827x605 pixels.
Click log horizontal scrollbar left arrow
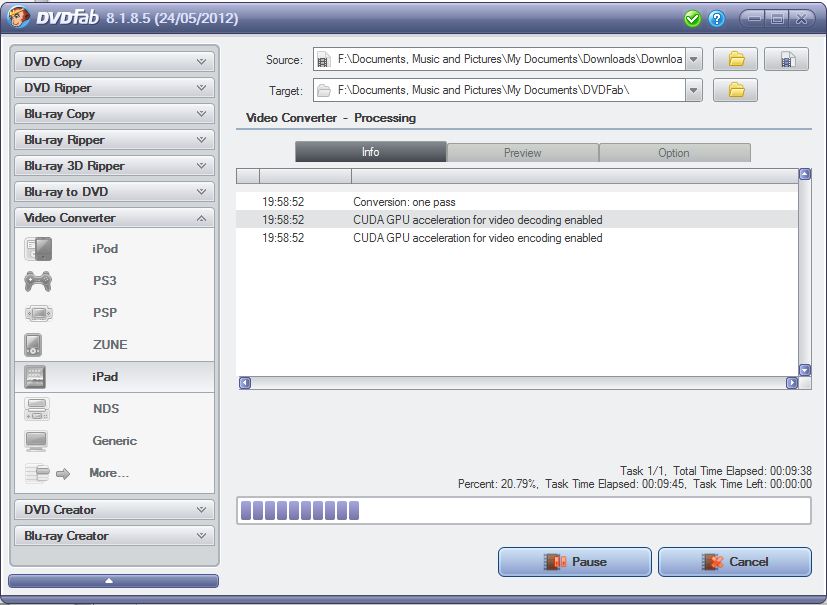(245, 383)
